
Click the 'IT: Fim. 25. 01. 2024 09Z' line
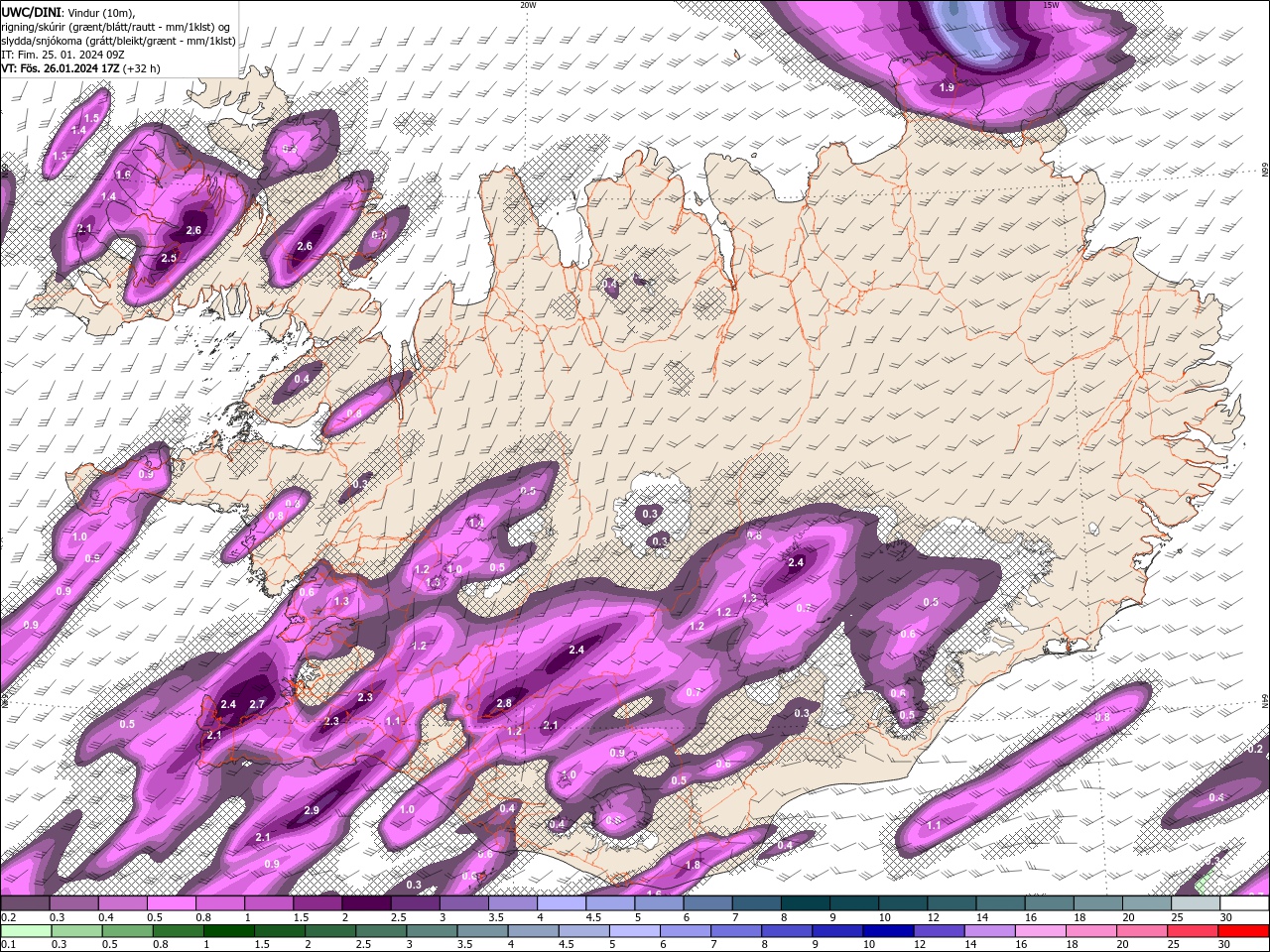click(x=63, y=55)
